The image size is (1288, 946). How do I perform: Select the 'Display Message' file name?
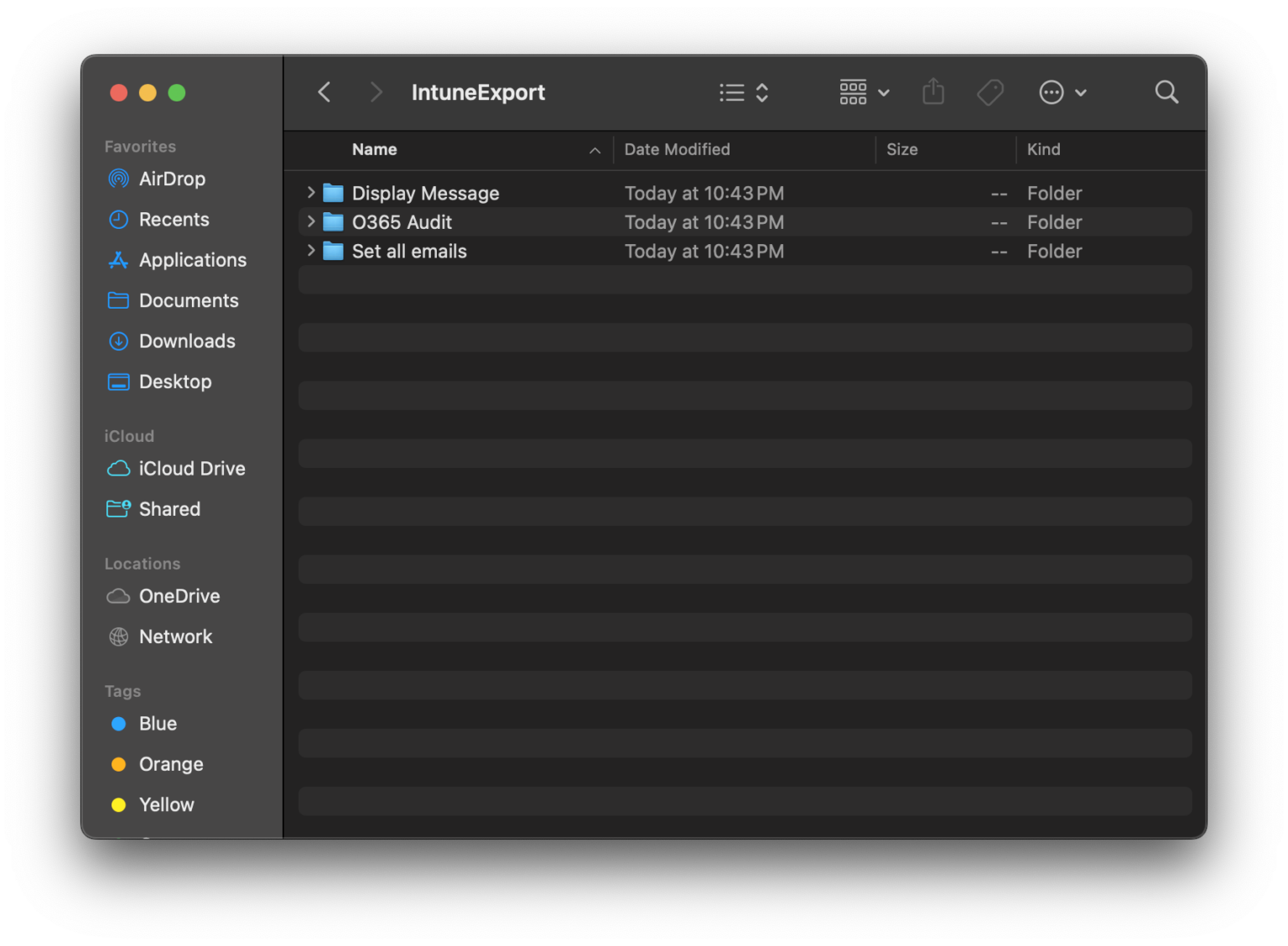coord(425,194)
